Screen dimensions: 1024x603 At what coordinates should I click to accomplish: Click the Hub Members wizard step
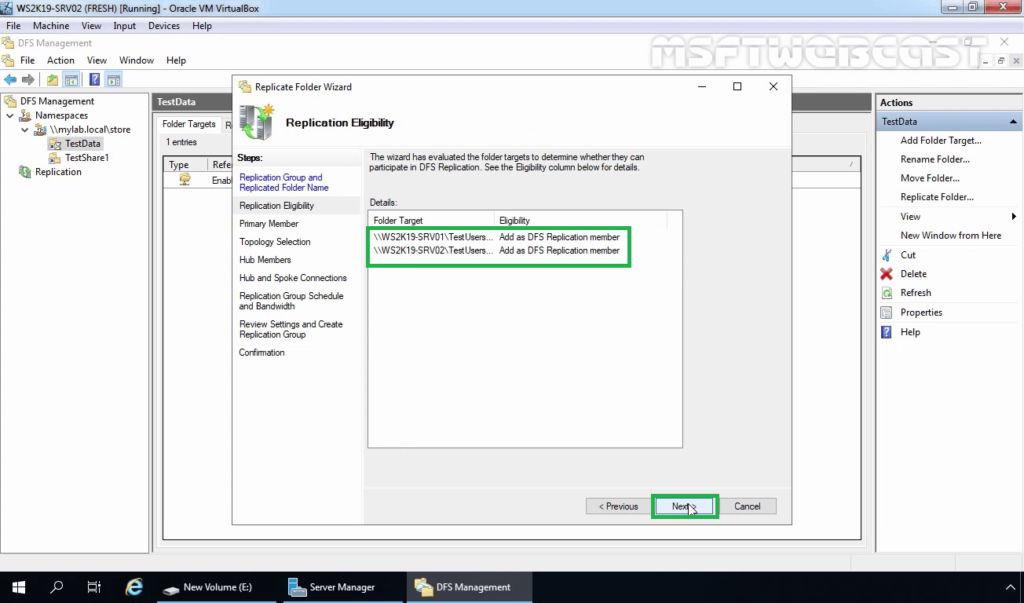coord(264,260)
